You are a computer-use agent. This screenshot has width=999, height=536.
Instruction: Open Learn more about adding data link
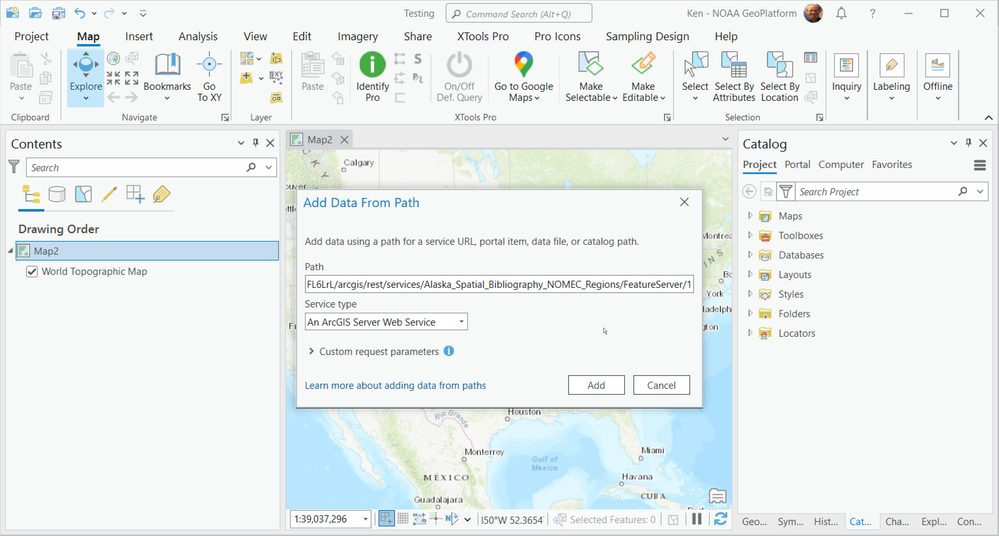[x=395, y=386]
